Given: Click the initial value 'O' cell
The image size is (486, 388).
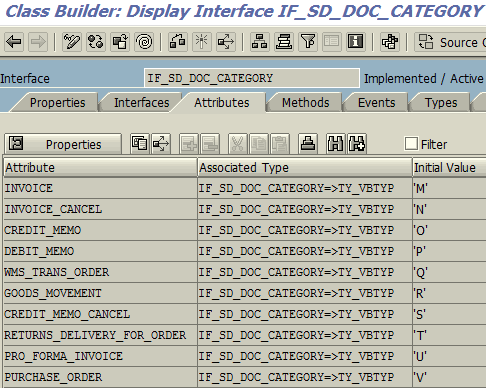Looking at the screenshot, I should [x=449, y=230].
